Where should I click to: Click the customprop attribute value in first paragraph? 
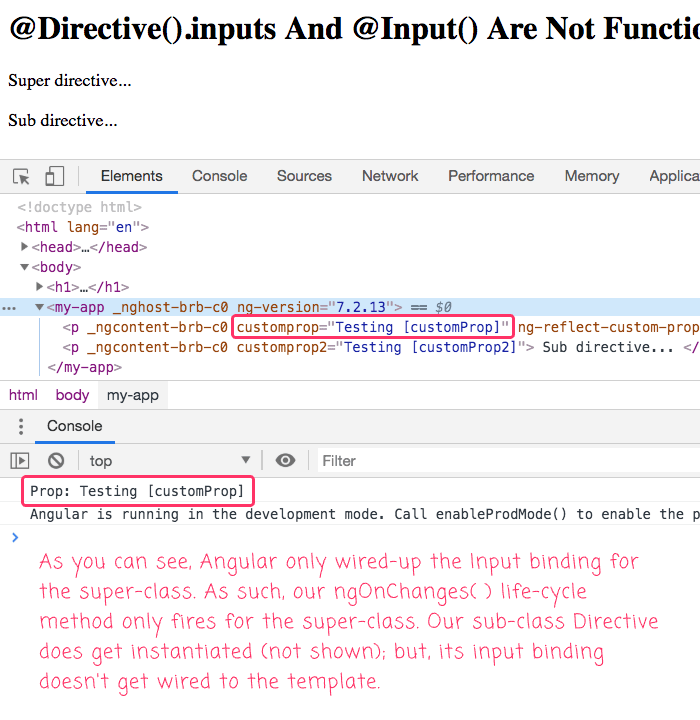pos(417,327)
